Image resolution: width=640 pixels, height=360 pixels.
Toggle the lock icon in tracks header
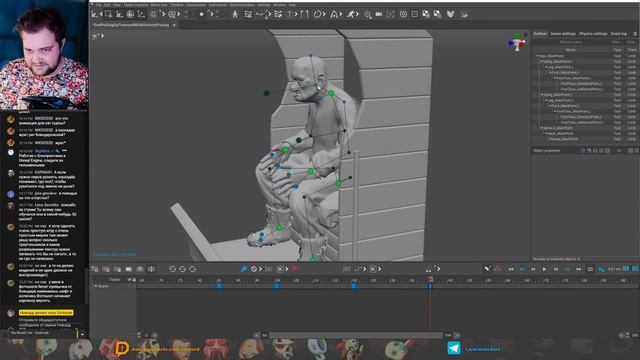coord(134,280)
